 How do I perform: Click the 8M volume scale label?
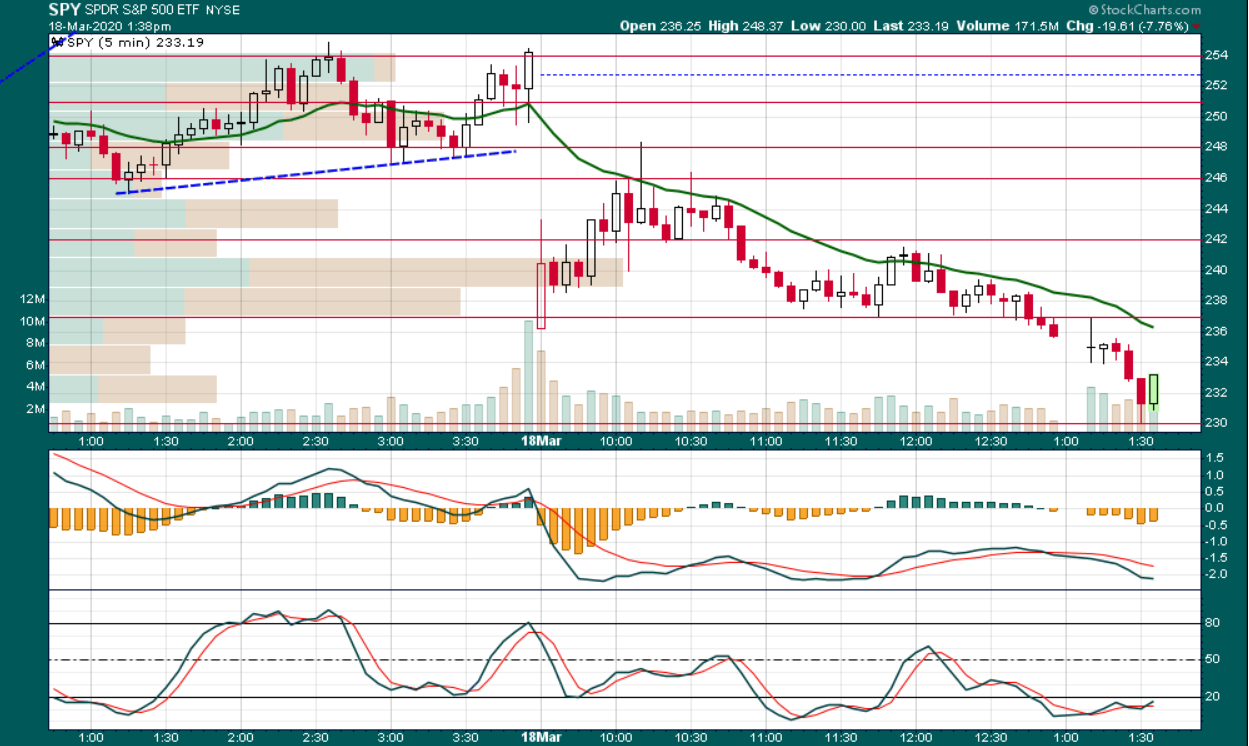point(35,342)
